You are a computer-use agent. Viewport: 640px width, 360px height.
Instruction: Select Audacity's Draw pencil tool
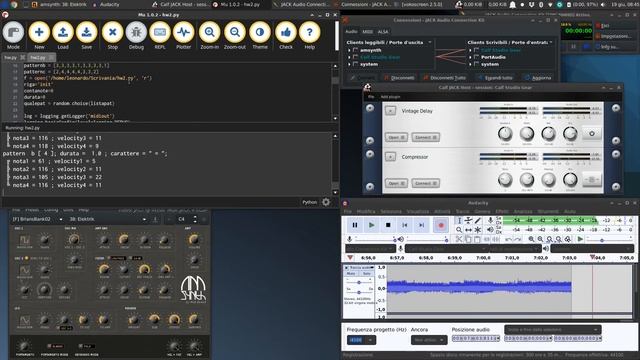[x=478, y=220]
